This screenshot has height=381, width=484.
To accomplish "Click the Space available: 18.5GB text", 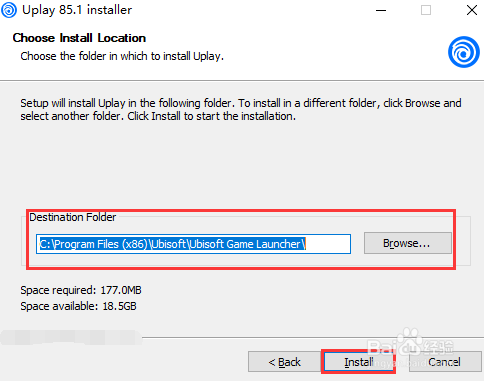I will pyautogui.click(x=78, y=306).
